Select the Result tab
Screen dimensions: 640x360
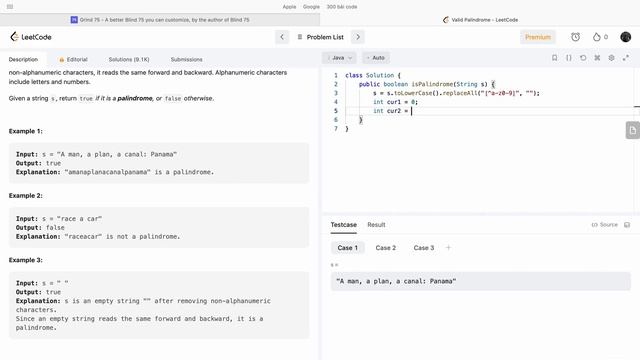(376, 225)
